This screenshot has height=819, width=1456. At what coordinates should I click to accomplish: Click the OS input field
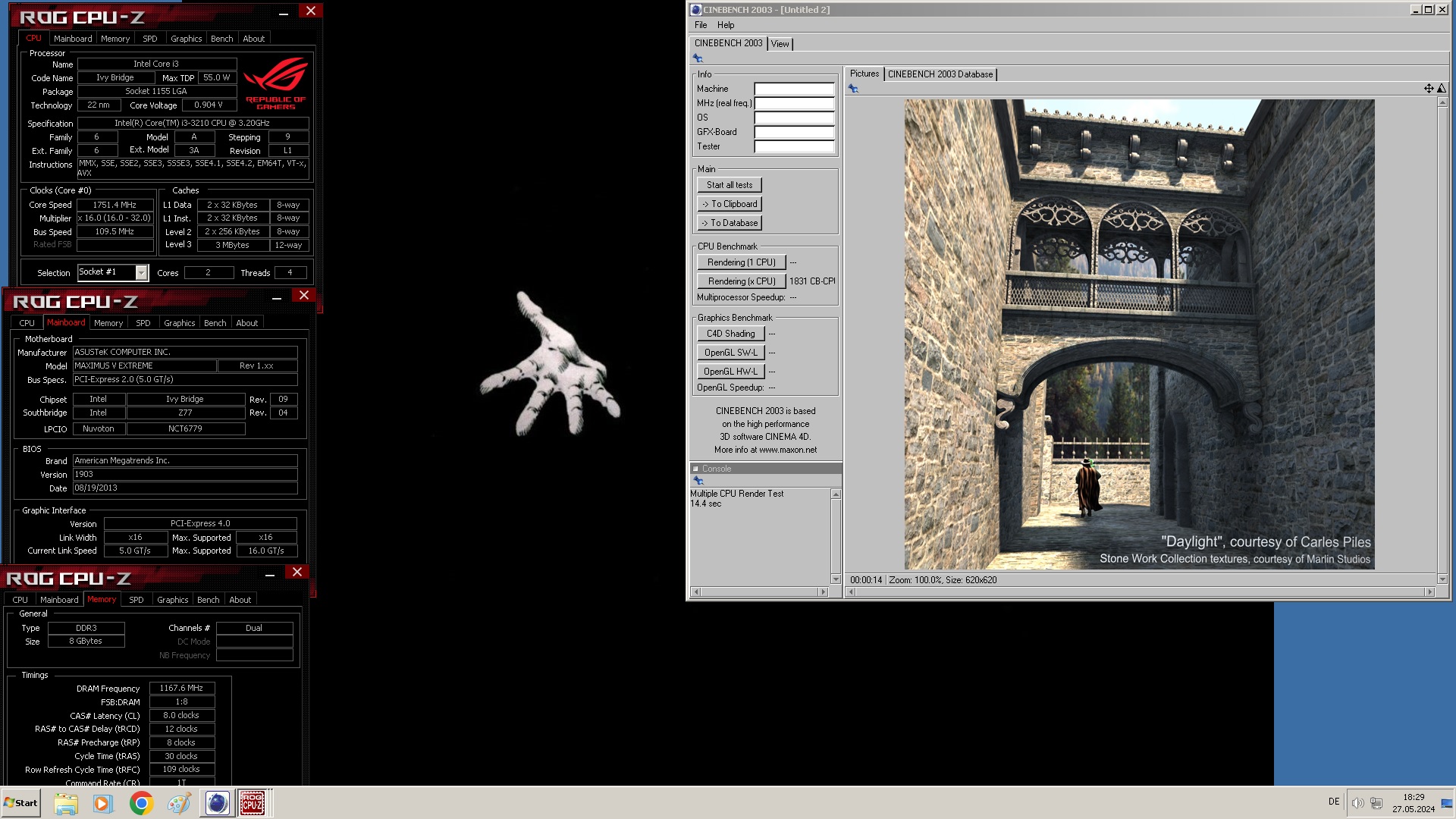point(794,118)
